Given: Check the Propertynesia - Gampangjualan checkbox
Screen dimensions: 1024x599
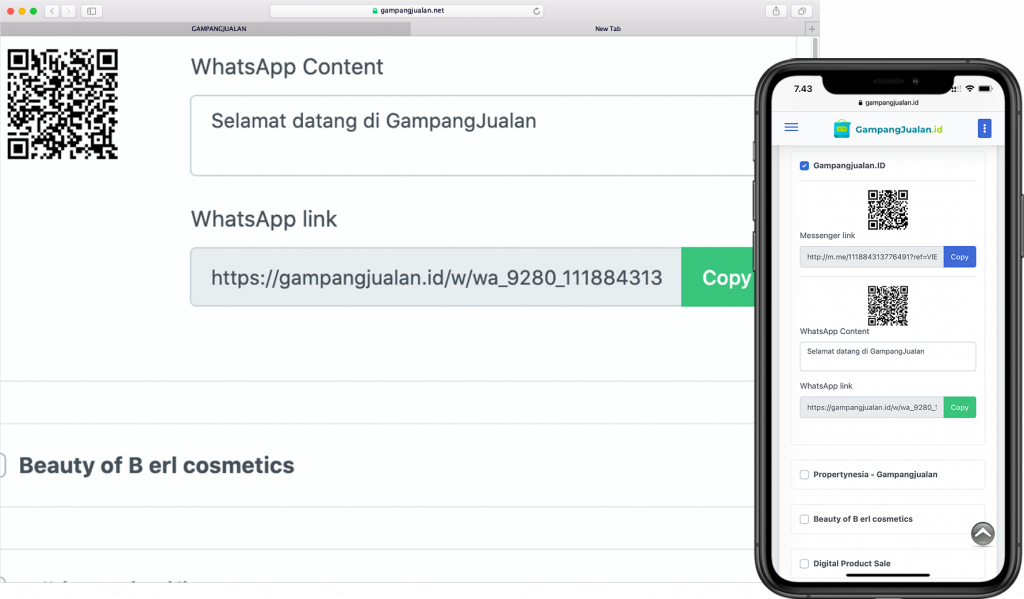Looking at the screenshot, I should click(805, 474).
